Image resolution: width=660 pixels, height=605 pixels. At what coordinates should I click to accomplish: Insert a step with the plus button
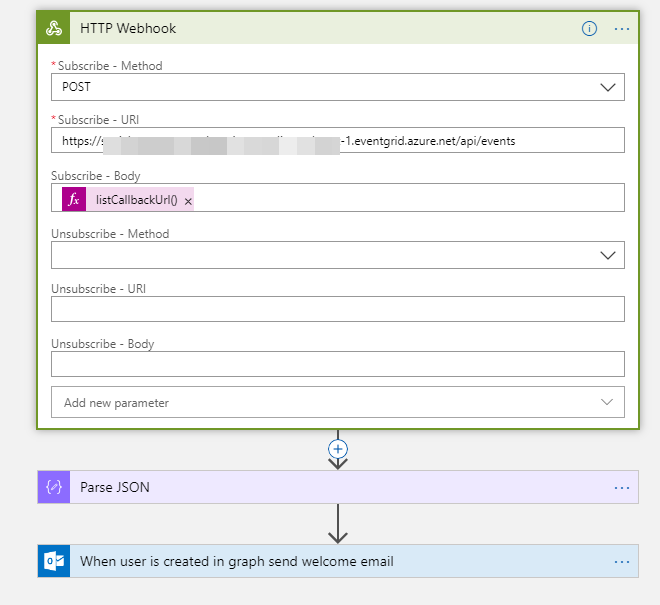click(338, 449)
